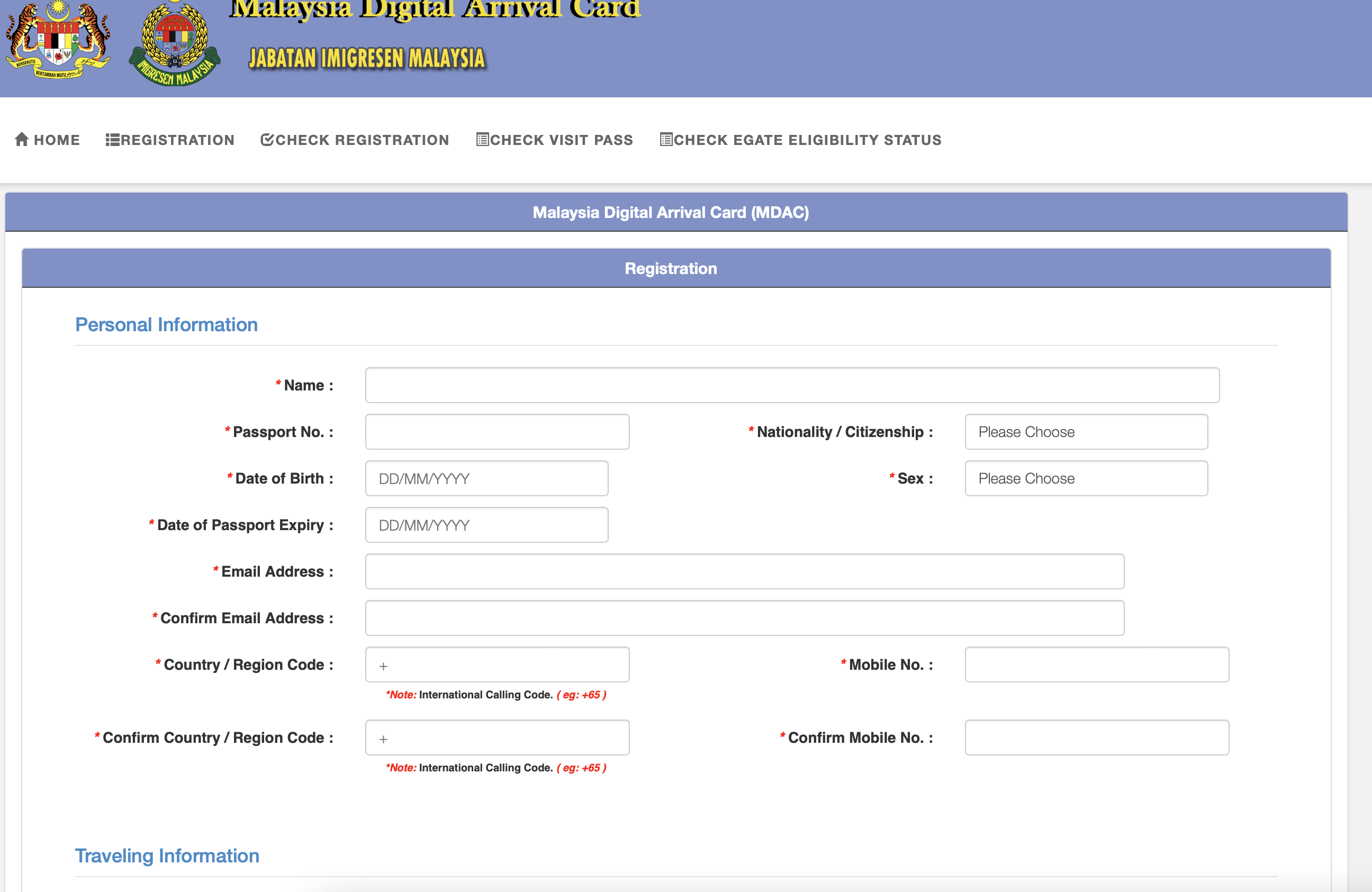Open the Date of Birth picker field

tap(486, 478)
